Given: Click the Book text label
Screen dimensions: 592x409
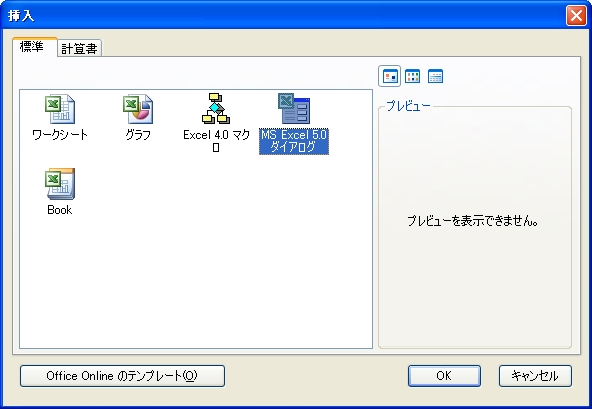Looking at the screenshot, I should pos(60,210).
